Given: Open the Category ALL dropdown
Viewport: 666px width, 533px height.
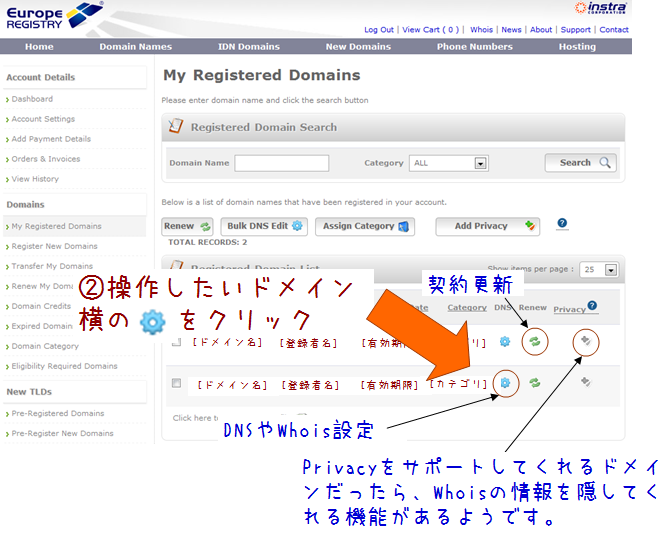Looking at the screenshot, I should tap(449, 163).
